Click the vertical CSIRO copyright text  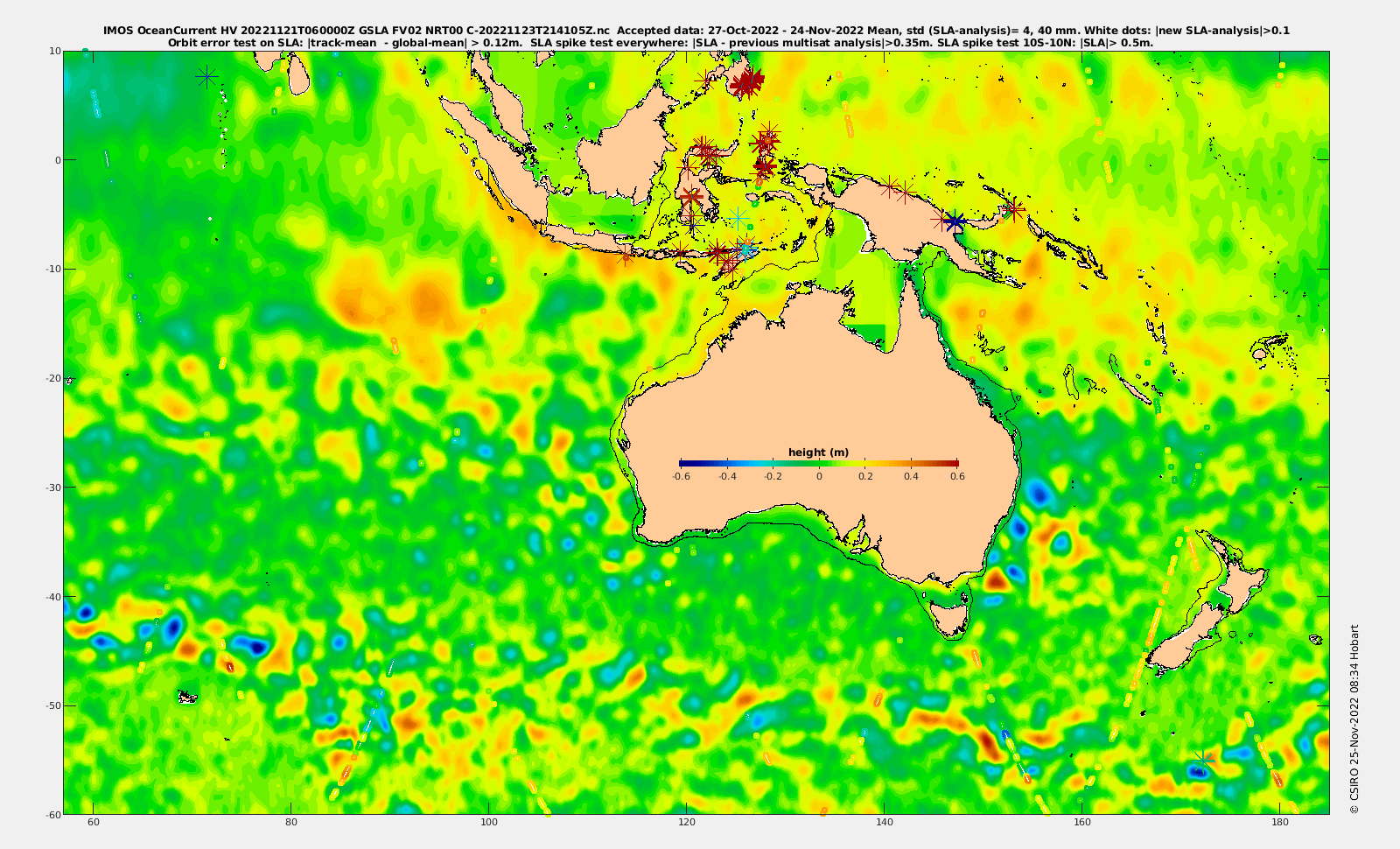pos(1354,719)
